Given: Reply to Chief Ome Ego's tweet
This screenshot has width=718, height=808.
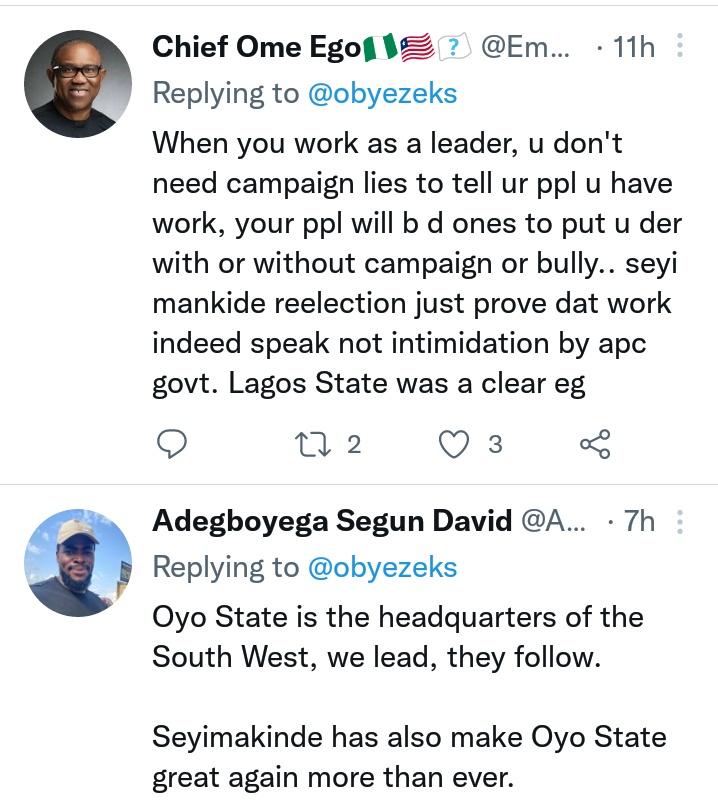Looking at the screenshot, I should (173, 444).
